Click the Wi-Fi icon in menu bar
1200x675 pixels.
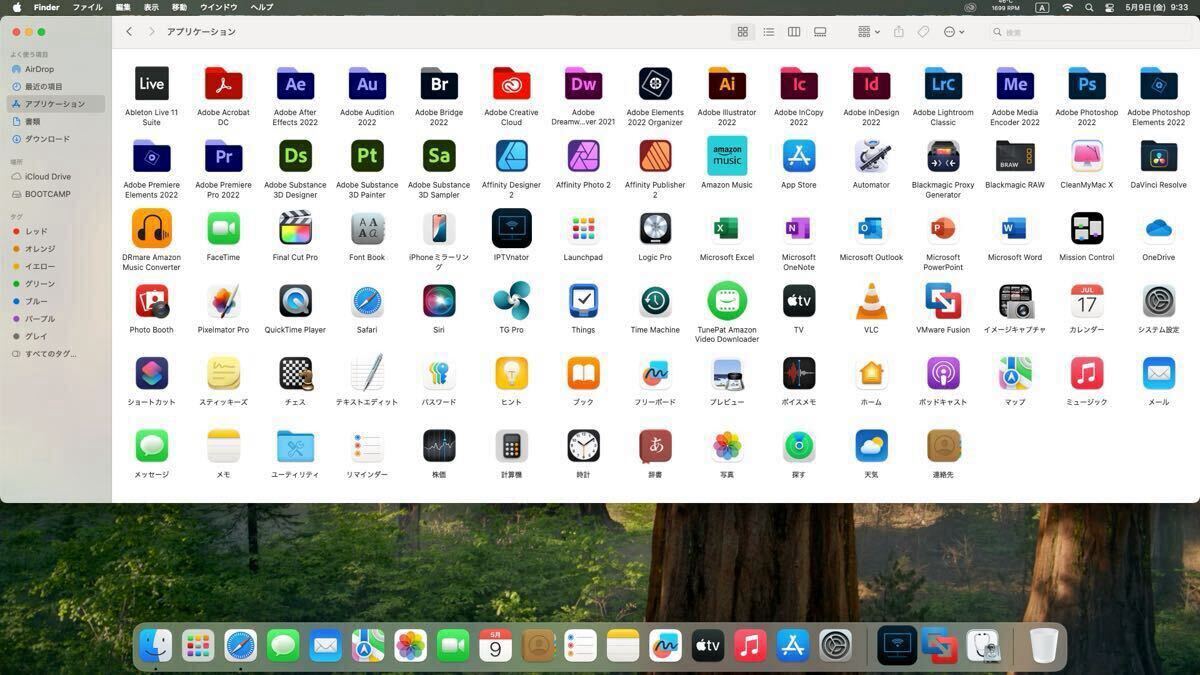(1067, 7)
